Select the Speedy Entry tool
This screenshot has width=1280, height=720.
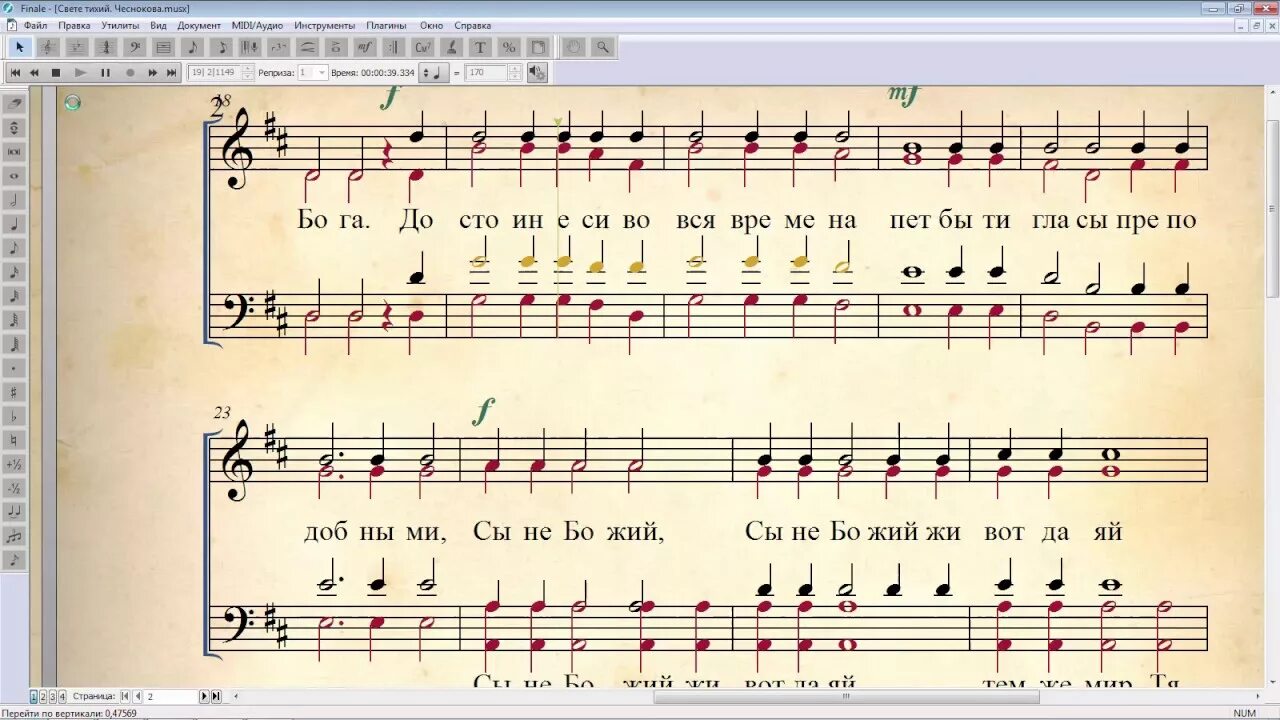(222, 47)
